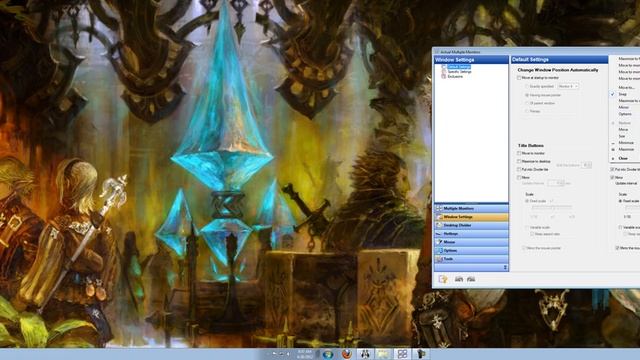Screen dimensions: 640x360
Task: Tick unchecked Put into Divider tile checkbox
Action: pos(519,169)
